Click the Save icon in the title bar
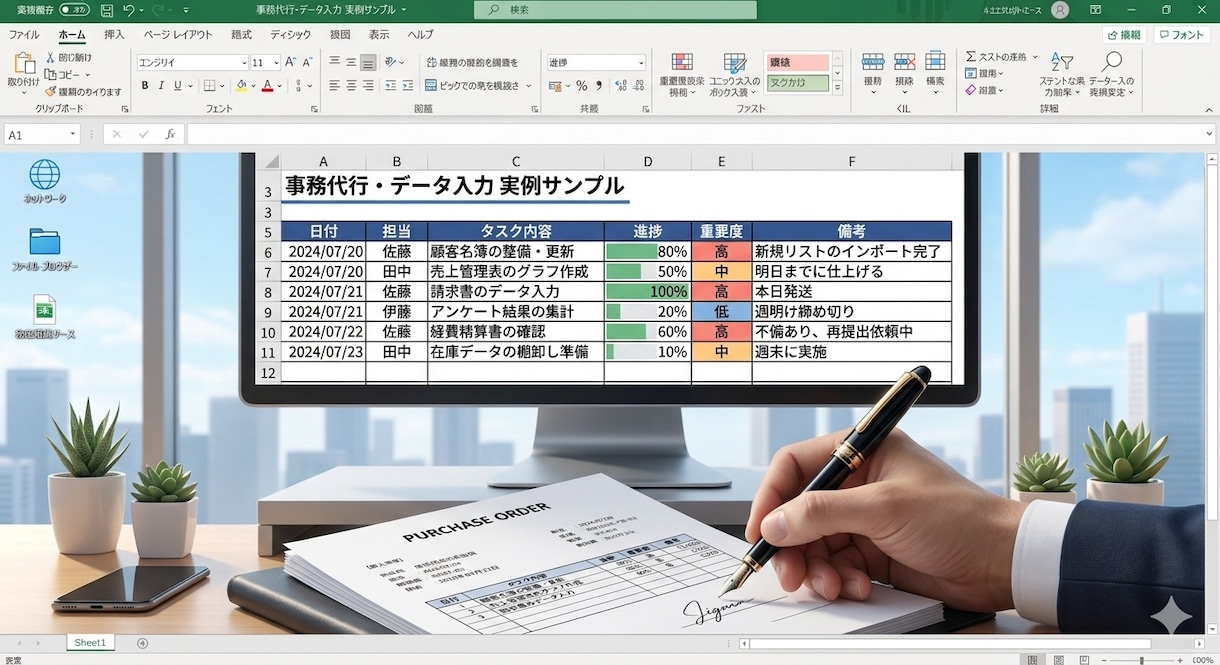Screen dimensions: 1220x665 tap(106, 10)
